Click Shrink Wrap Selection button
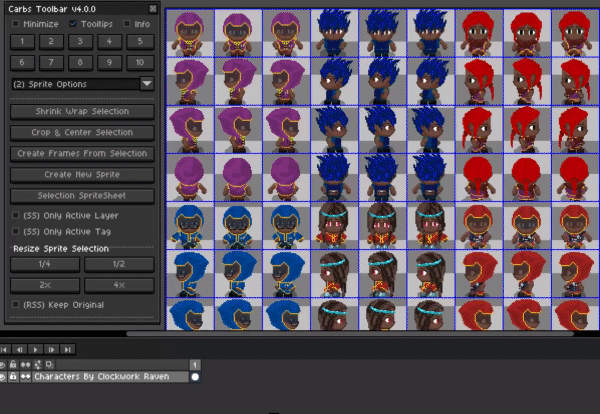Screen dimensions: 600x414 pyautogui.click(x=82, y=111)
